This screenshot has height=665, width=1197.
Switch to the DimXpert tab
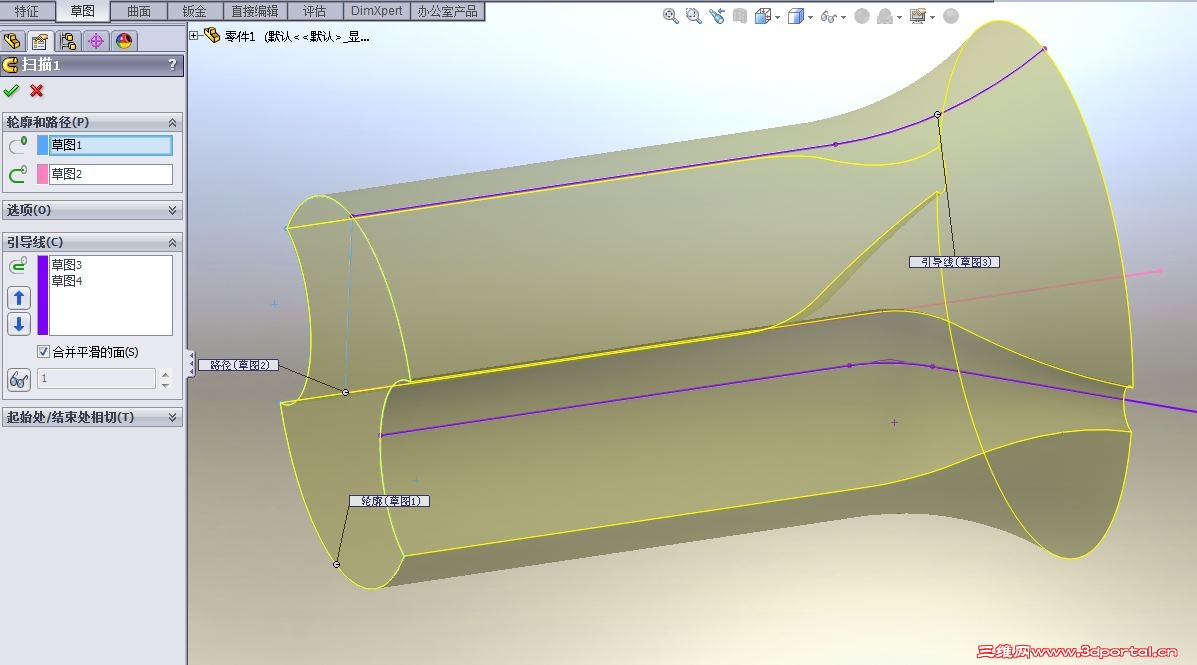[x=376, y=11]
